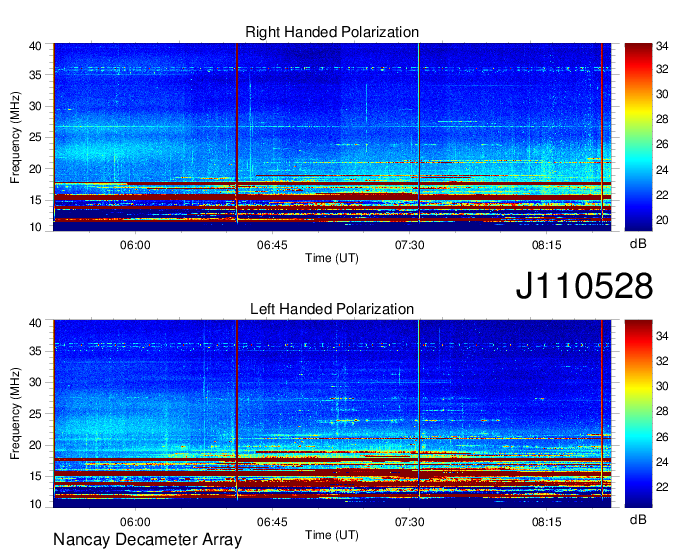
Task: Click the dB unit label under the top colorbar
Action: [x=638, y=244]
